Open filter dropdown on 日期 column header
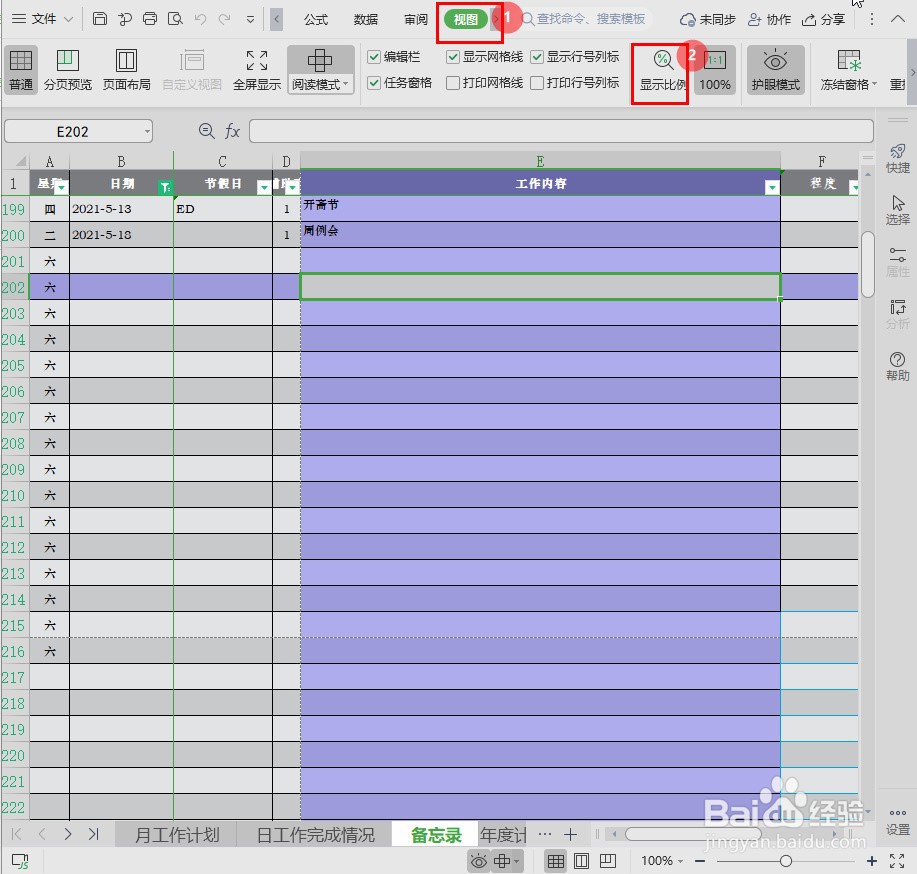The height and width of the screenshot is (874, 917). [166, 187]
